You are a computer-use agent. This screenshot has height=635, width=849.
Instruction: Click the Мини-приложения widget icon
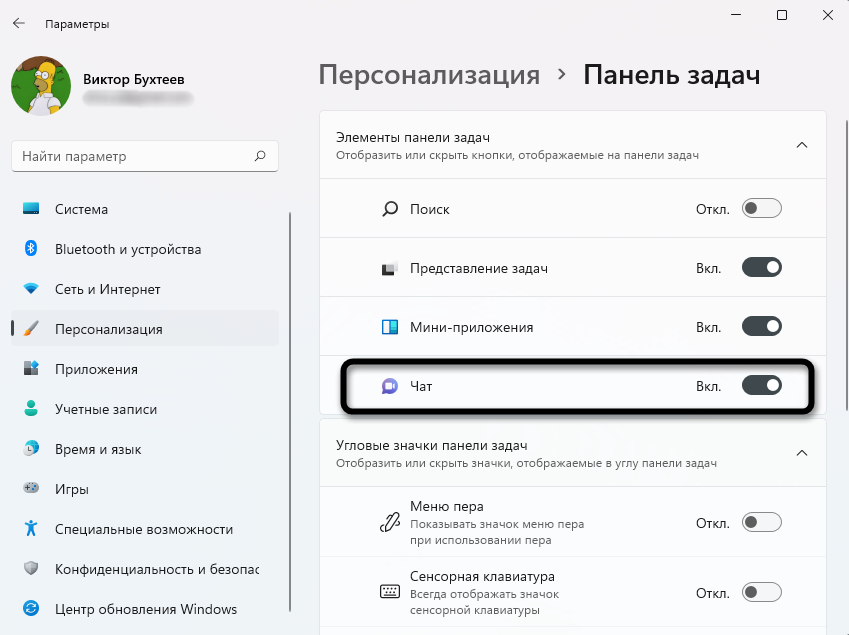click(390, 327)
